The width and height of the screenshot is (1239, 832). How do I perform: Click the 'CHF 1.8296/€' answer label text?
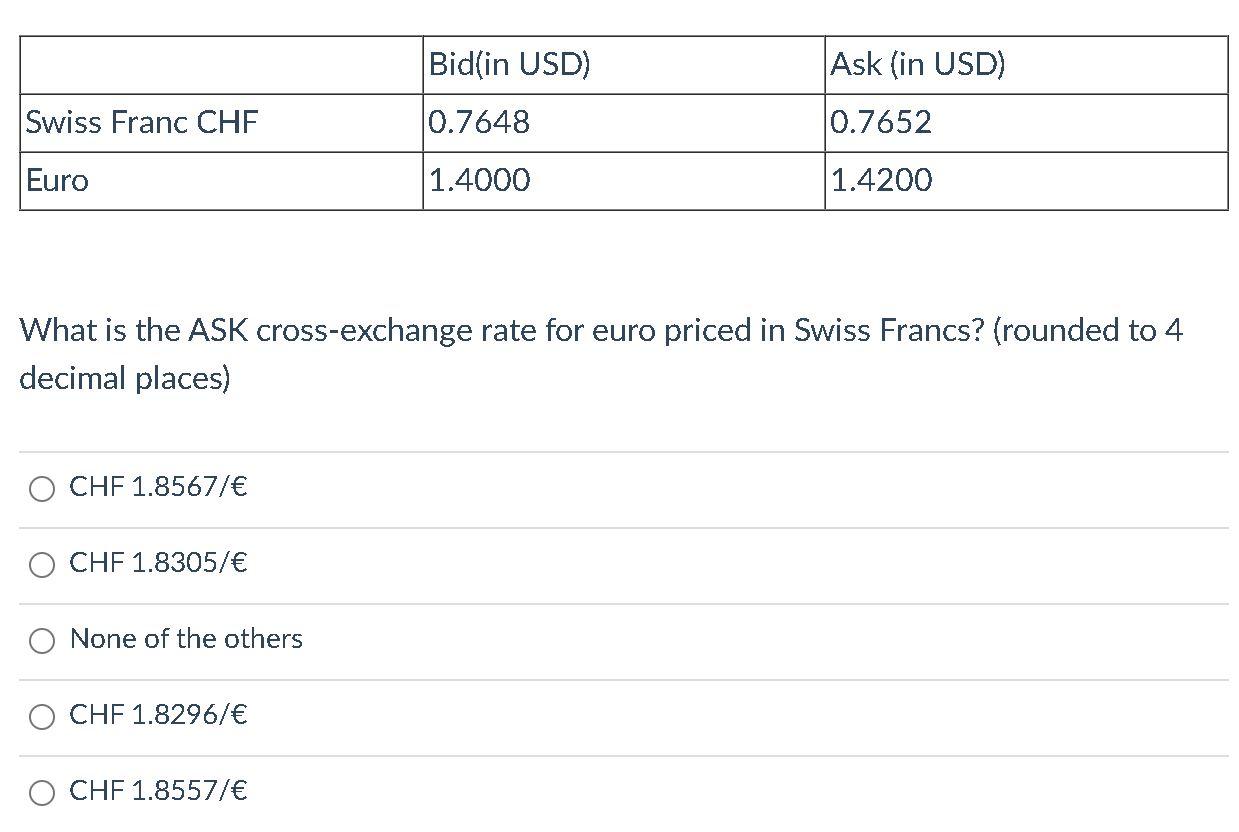[x=159, y=715]
